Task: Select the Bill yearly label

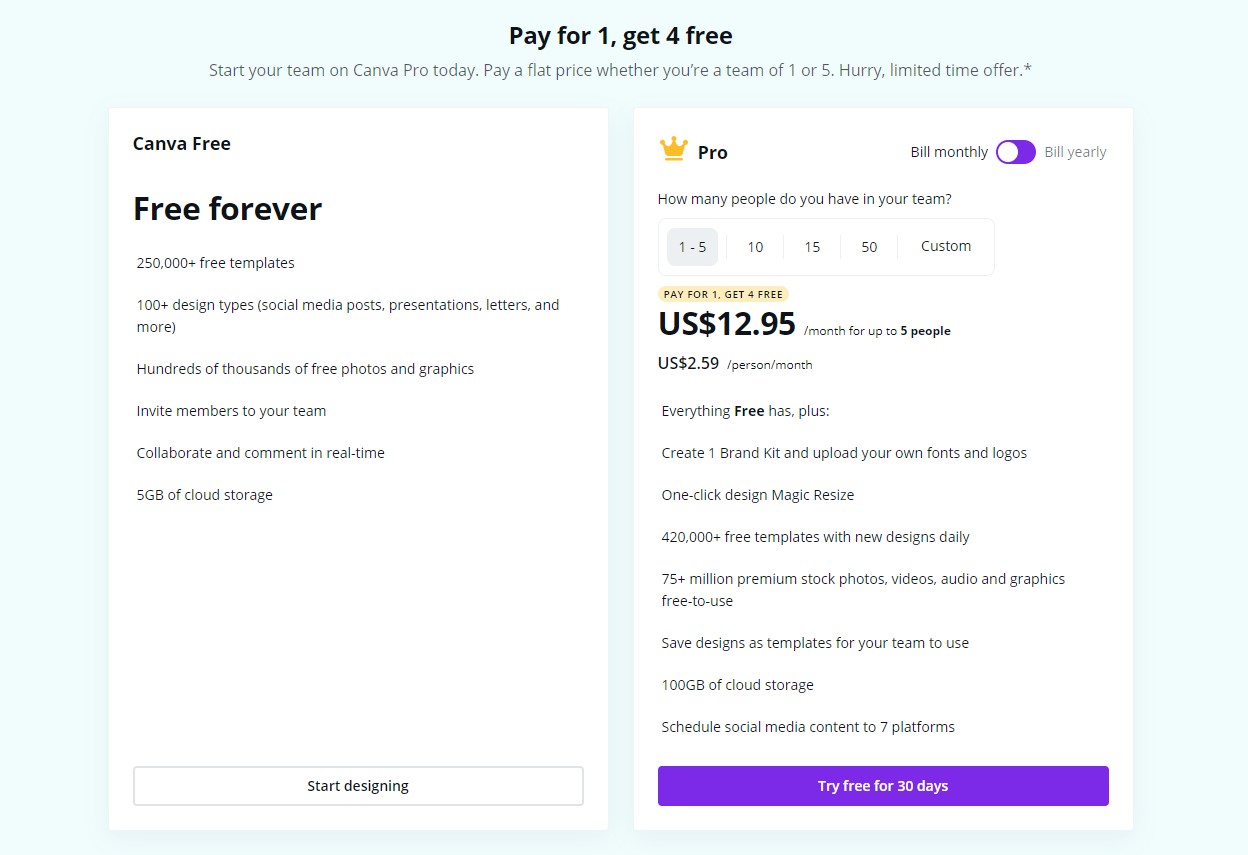Action: (x=1075, y=152)
